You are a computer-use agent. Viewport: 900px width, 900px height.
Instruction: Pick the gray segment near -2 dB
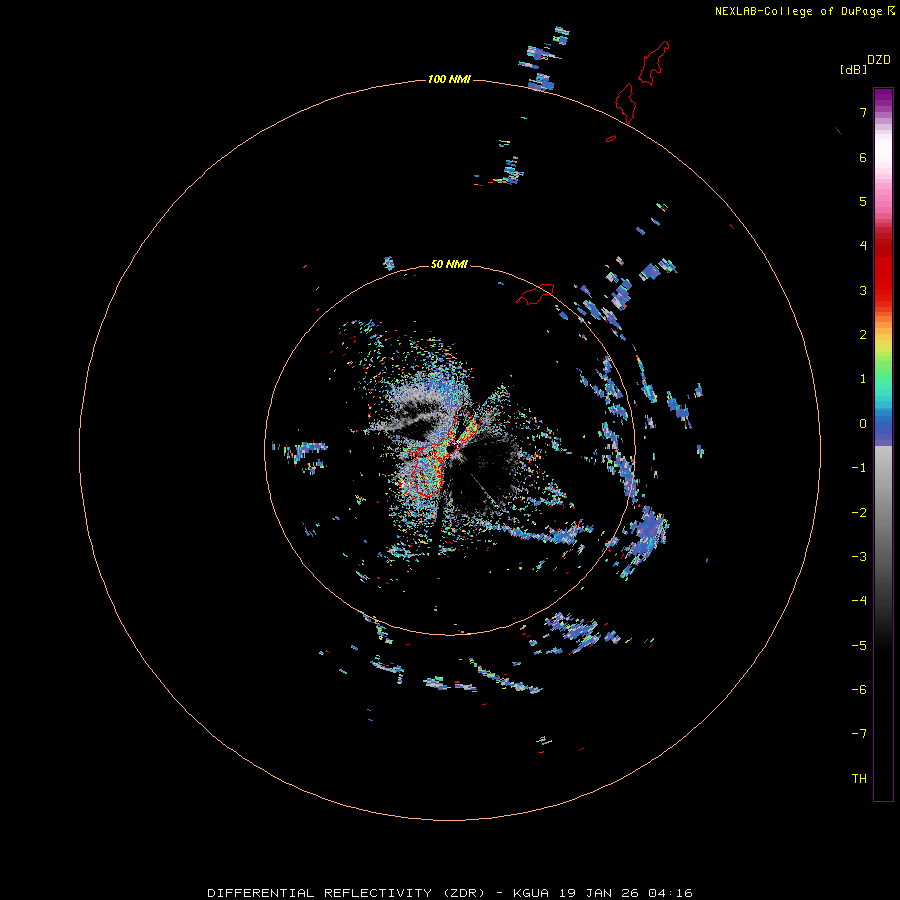tap(883, 513)
